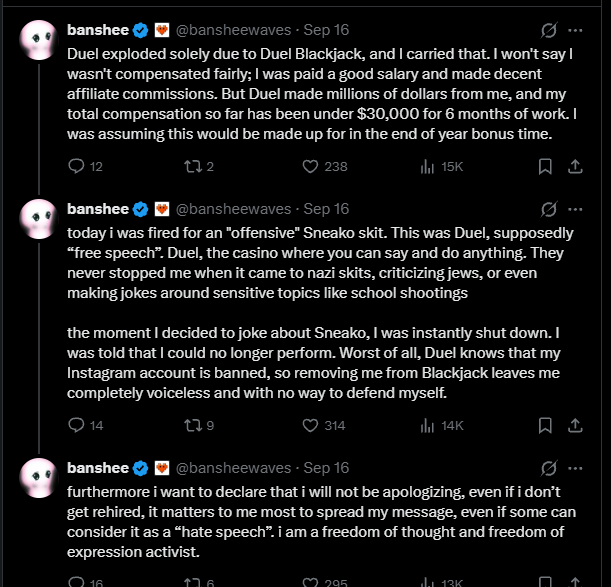Bookmark the first tweet about Duel Blackjack
611x587 pixels.
pyautogui.click(x=545, y=166)
